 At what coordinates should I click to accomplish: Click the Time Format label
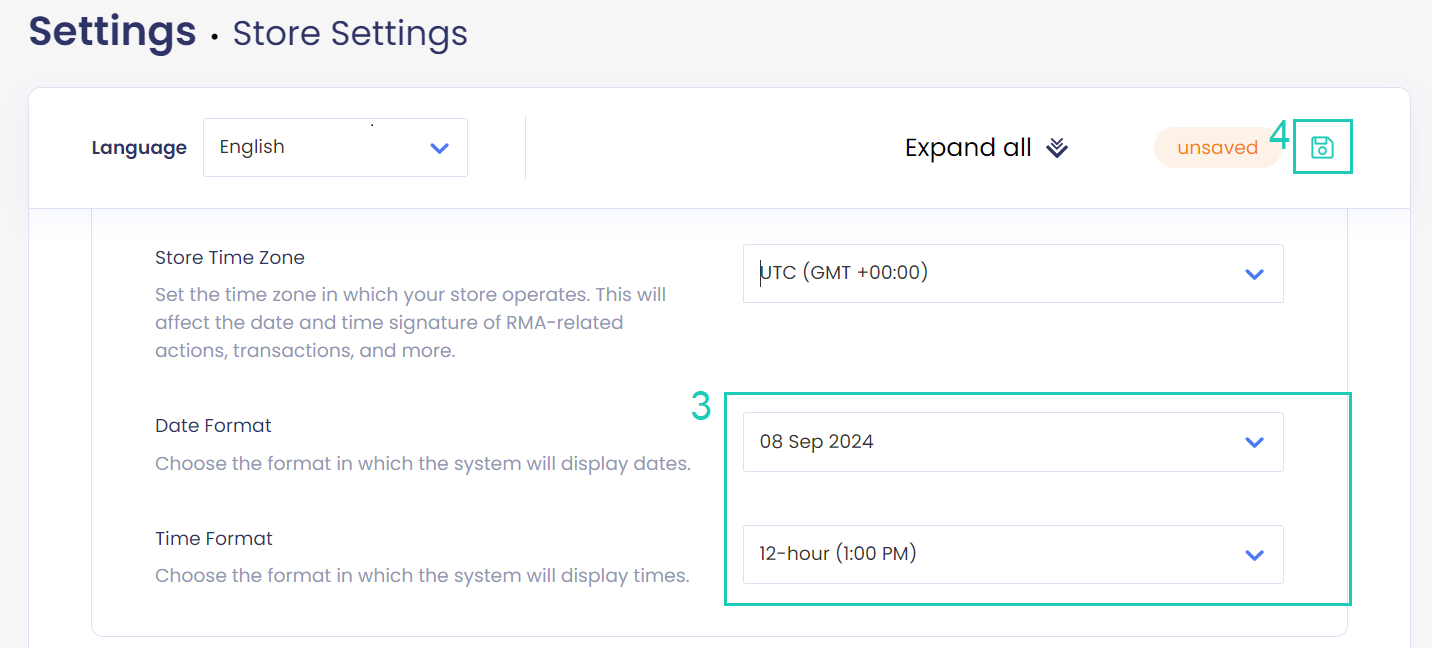214,538
